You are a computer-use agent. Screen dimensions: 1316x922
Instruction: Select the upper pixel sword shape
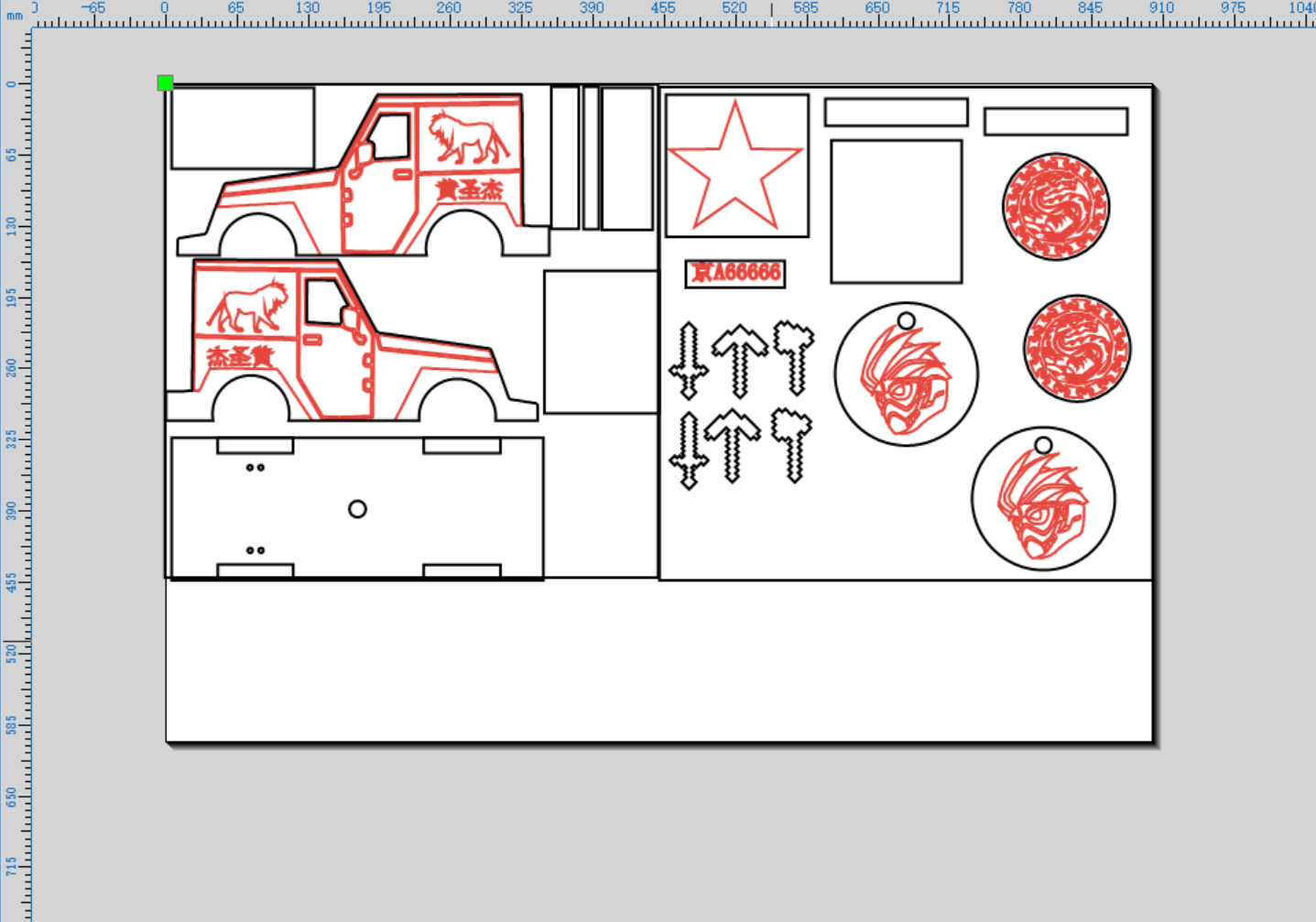click(x=689, y=361)
